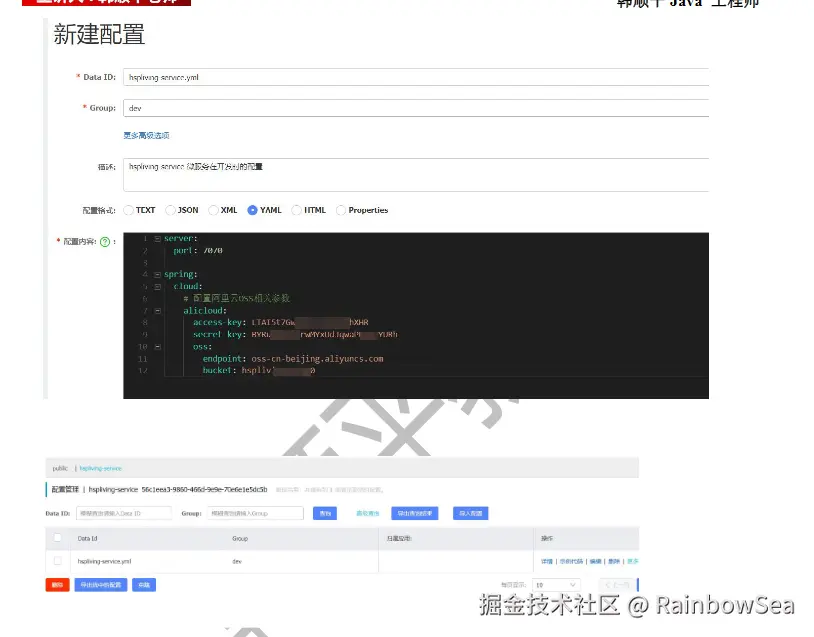Tick the checkbox for hspliving-service.yml row

(x=58, y=561)
